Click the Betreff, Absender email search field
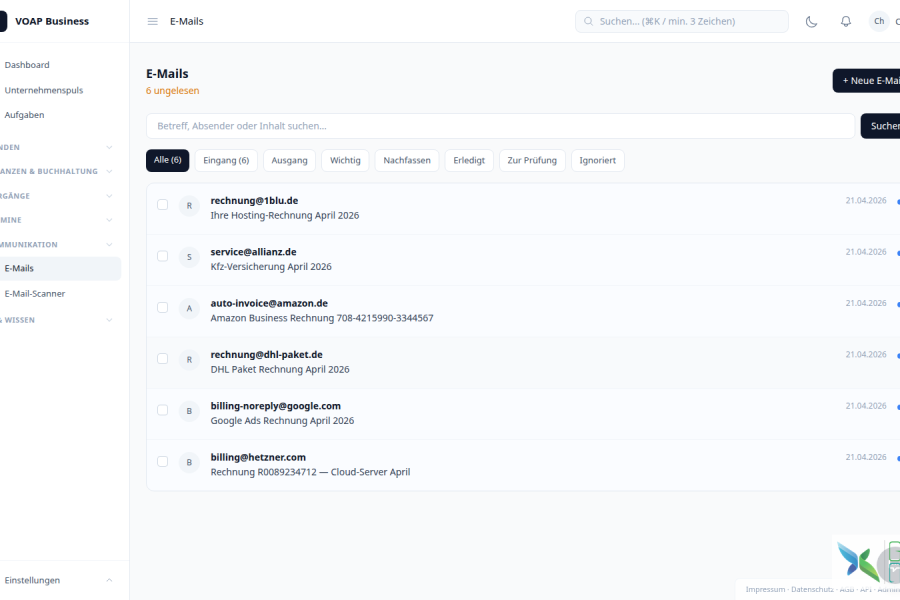This screenshot has width=900, height=600. click(x=501, y=126)
